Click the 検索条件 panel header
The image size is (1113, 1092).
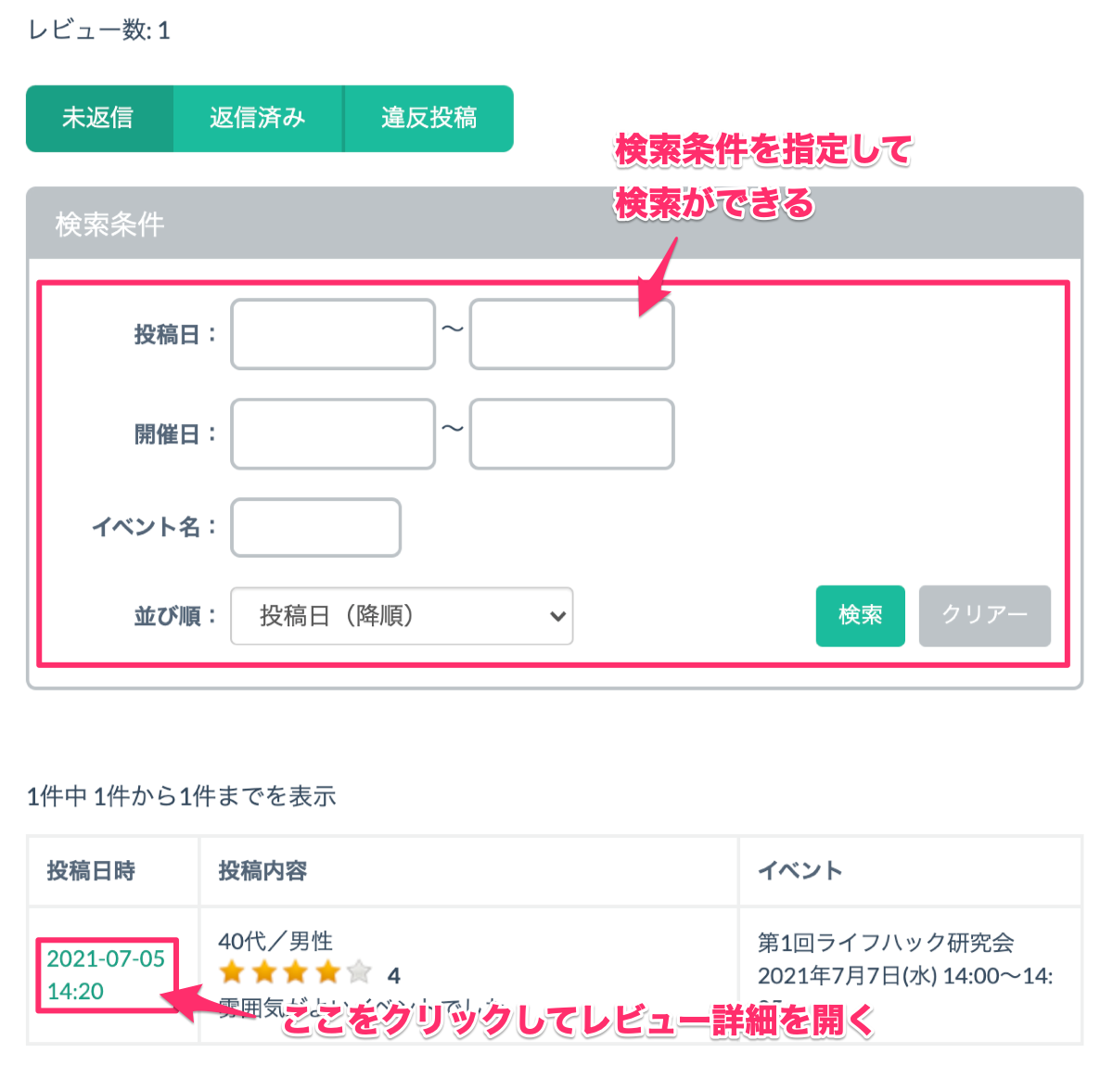pyautogui.click(x=109, y=225)
